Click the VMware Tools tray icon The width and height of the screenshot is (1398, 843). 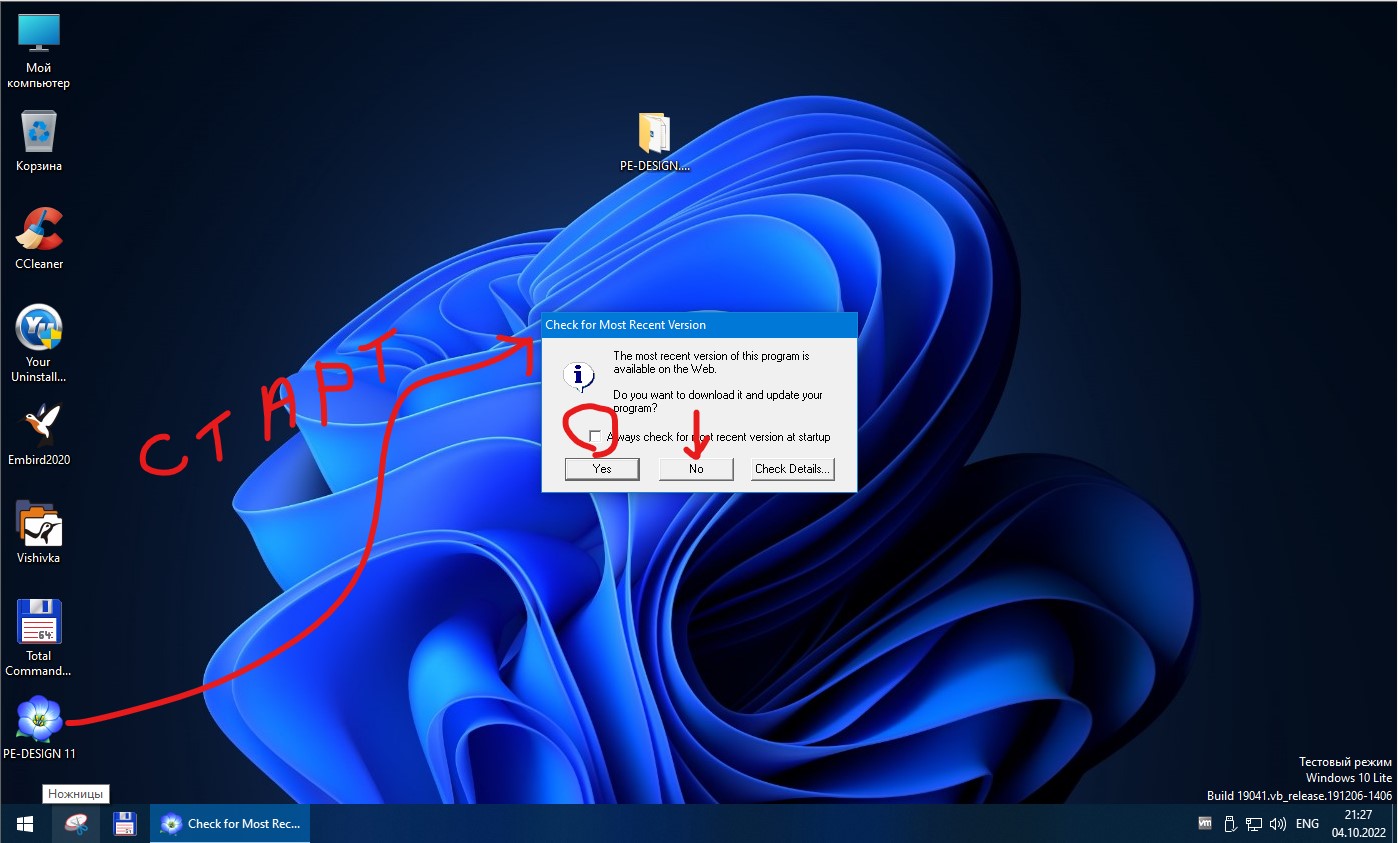pos(1205,824)
